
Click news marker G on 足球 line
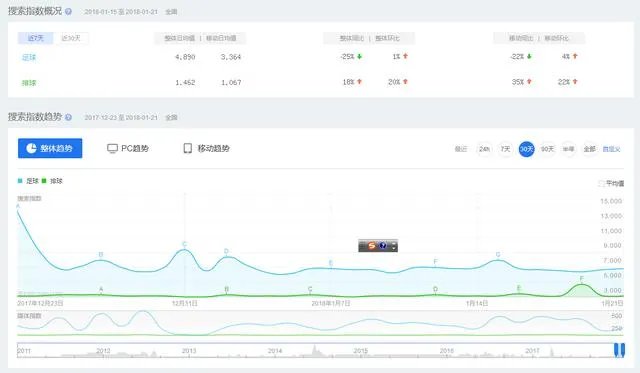coord(498,254)
